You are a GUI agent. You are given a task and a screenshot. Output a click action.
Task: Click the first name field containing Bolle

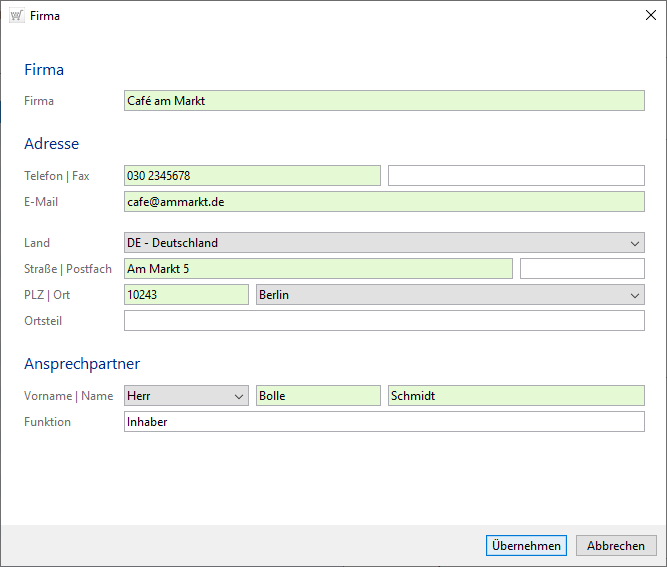(318, 396)
